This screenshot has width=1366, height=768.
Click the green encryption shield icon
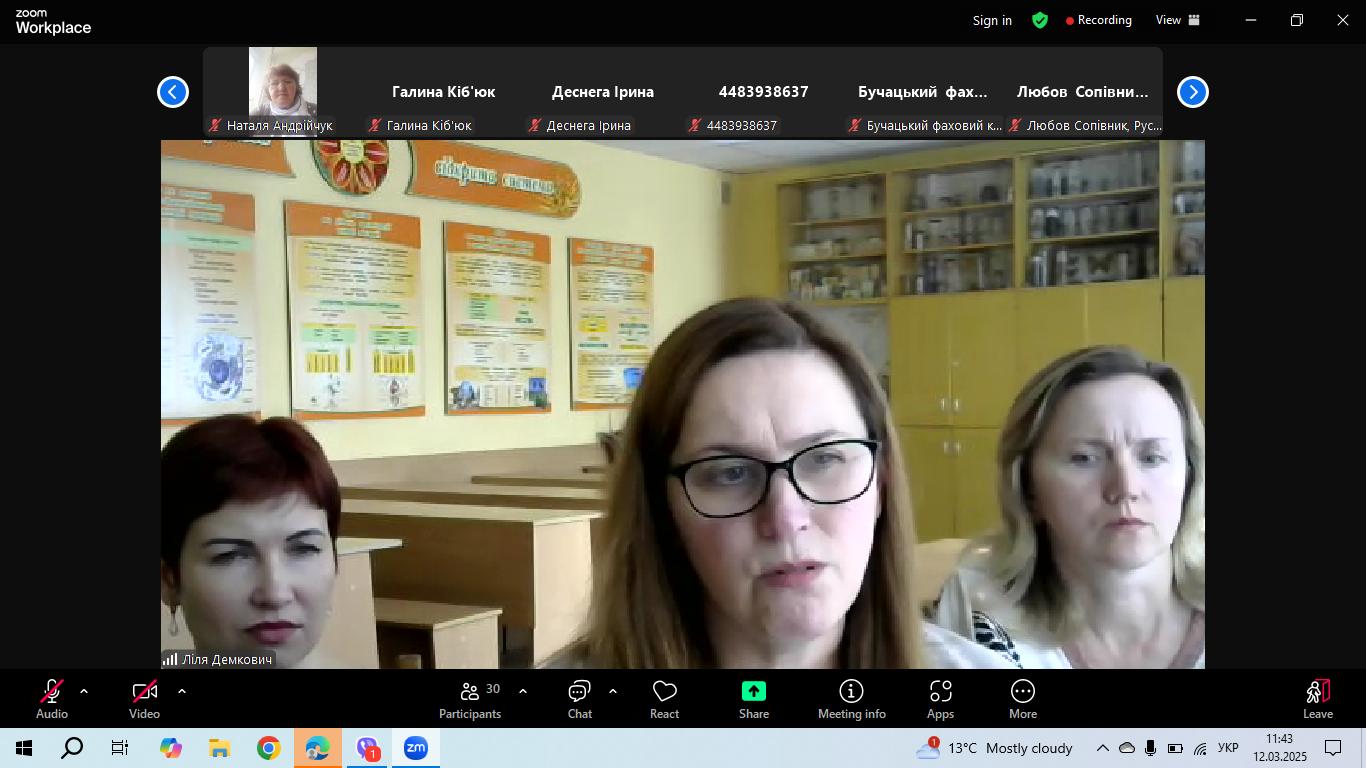pos(1040,20)
